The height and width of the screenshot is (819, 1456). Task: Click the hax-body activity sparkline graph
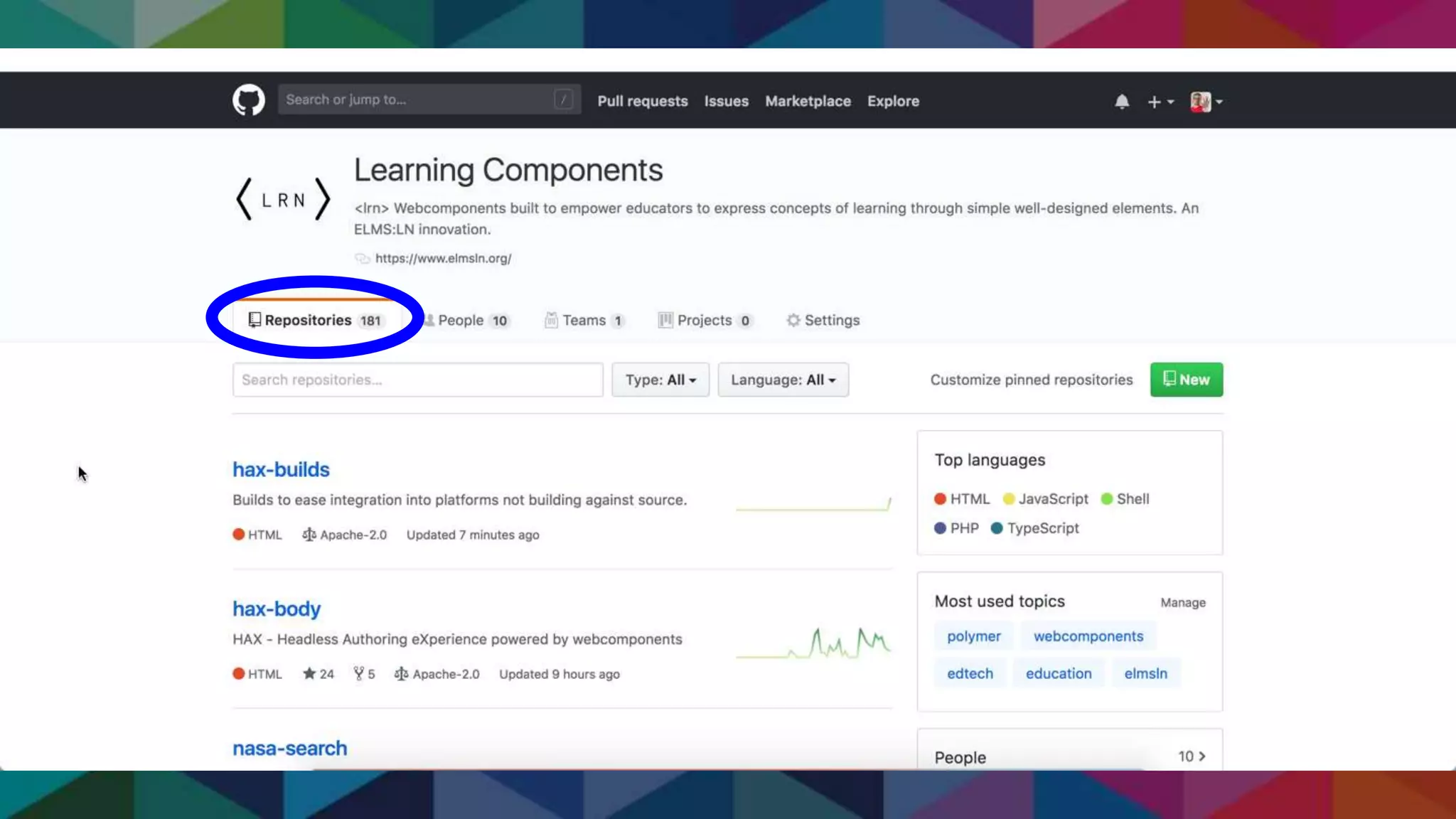(x=813, y=643)
